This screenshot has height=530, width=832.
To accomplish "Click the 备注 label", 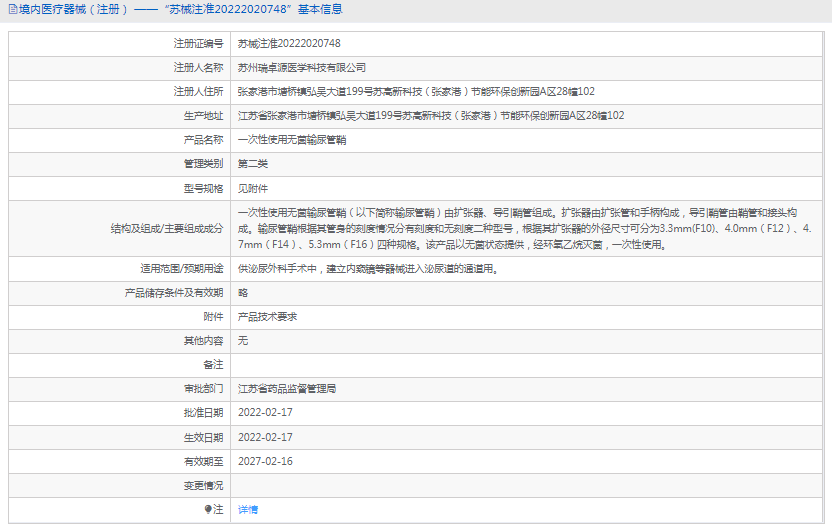I will click(x=213, y=365).
